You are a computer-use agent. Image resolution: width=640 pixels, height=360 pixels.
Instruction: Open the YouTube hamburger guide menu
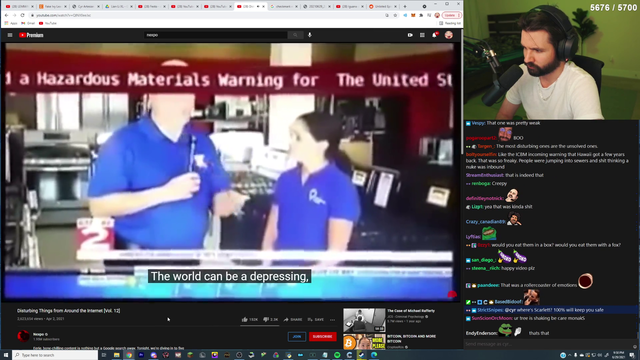pos(10,35)
